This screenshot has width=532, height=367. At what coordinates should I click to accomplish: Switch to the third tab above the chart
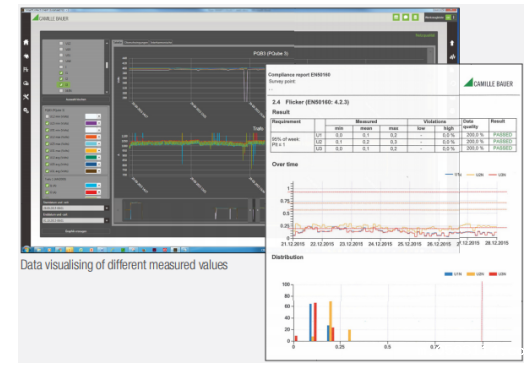[x=161, y=42]
